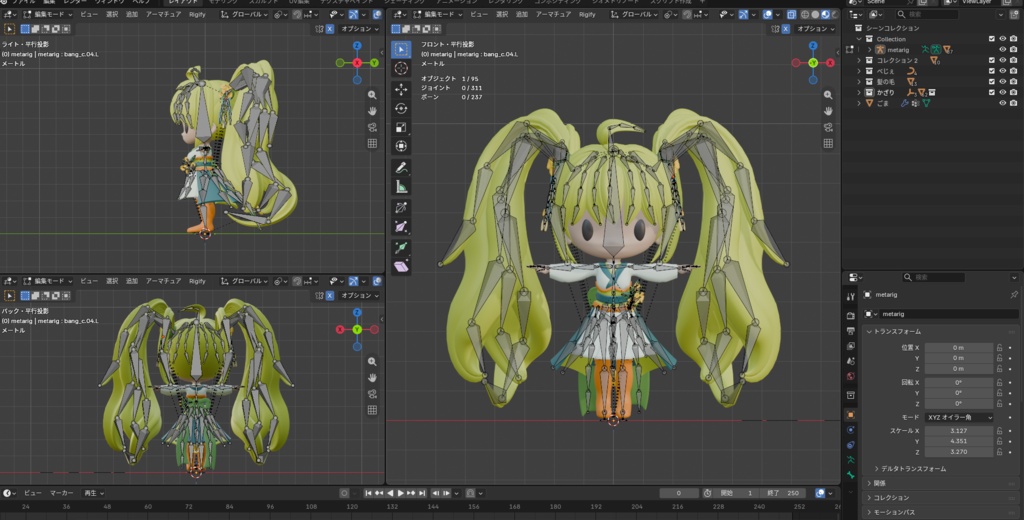Click the スケール X field 3.127
The width and height of the screenshot is (1024, 520).
[959, 431]
